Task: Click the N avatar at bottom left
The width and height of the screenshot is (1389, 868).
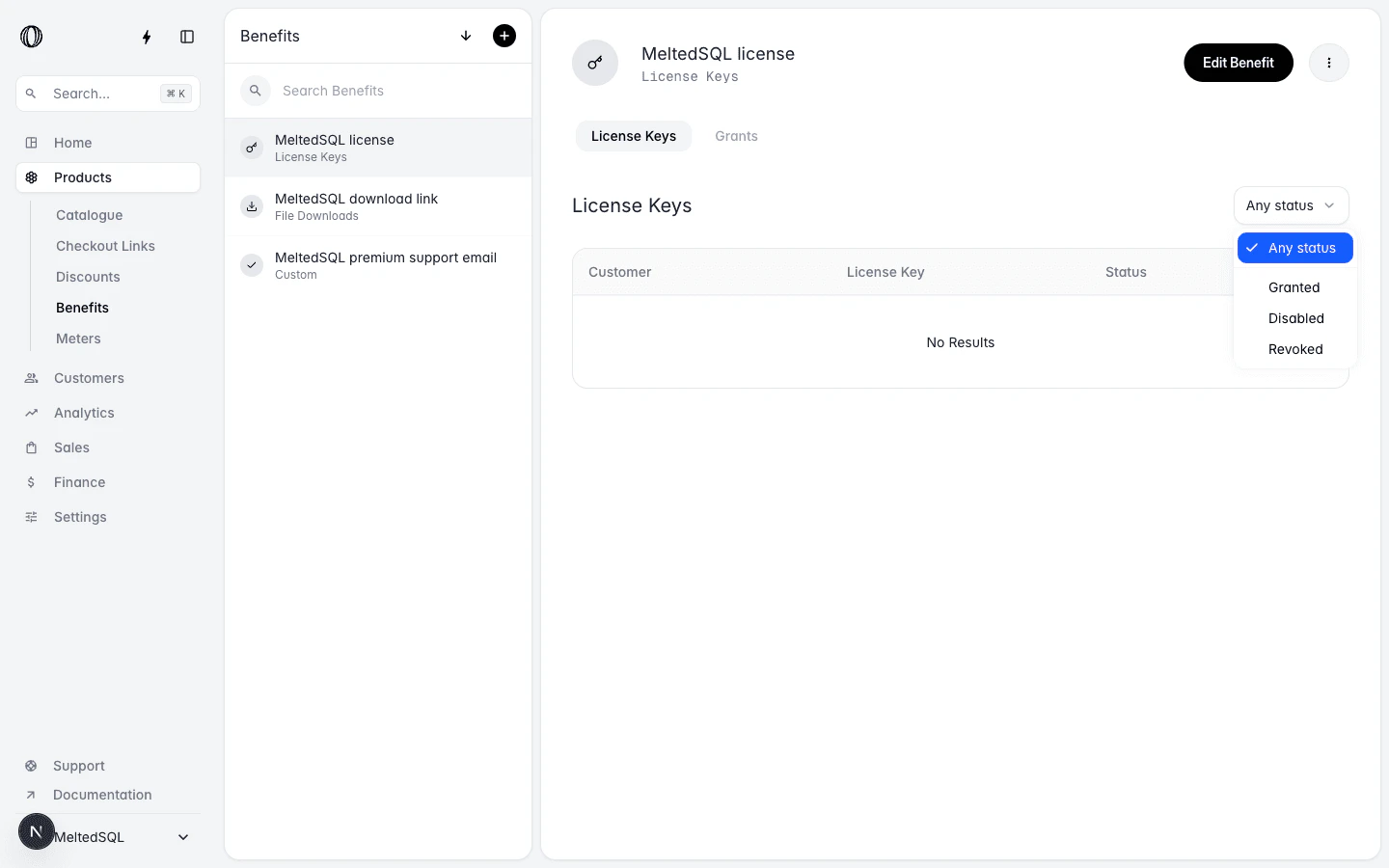Action: [x=37, y=831]
